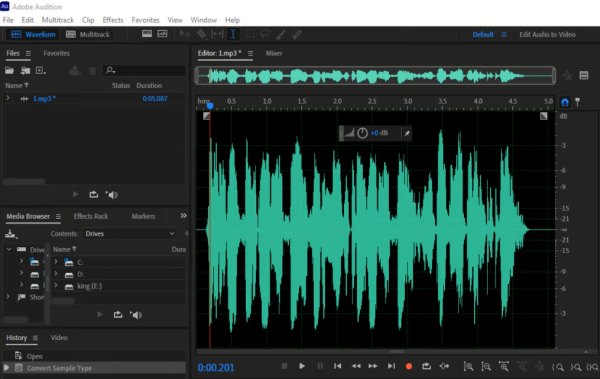This screenshot has height=379, width=600.
Task: Switch to Waveform view
Action: pos(33,34)
